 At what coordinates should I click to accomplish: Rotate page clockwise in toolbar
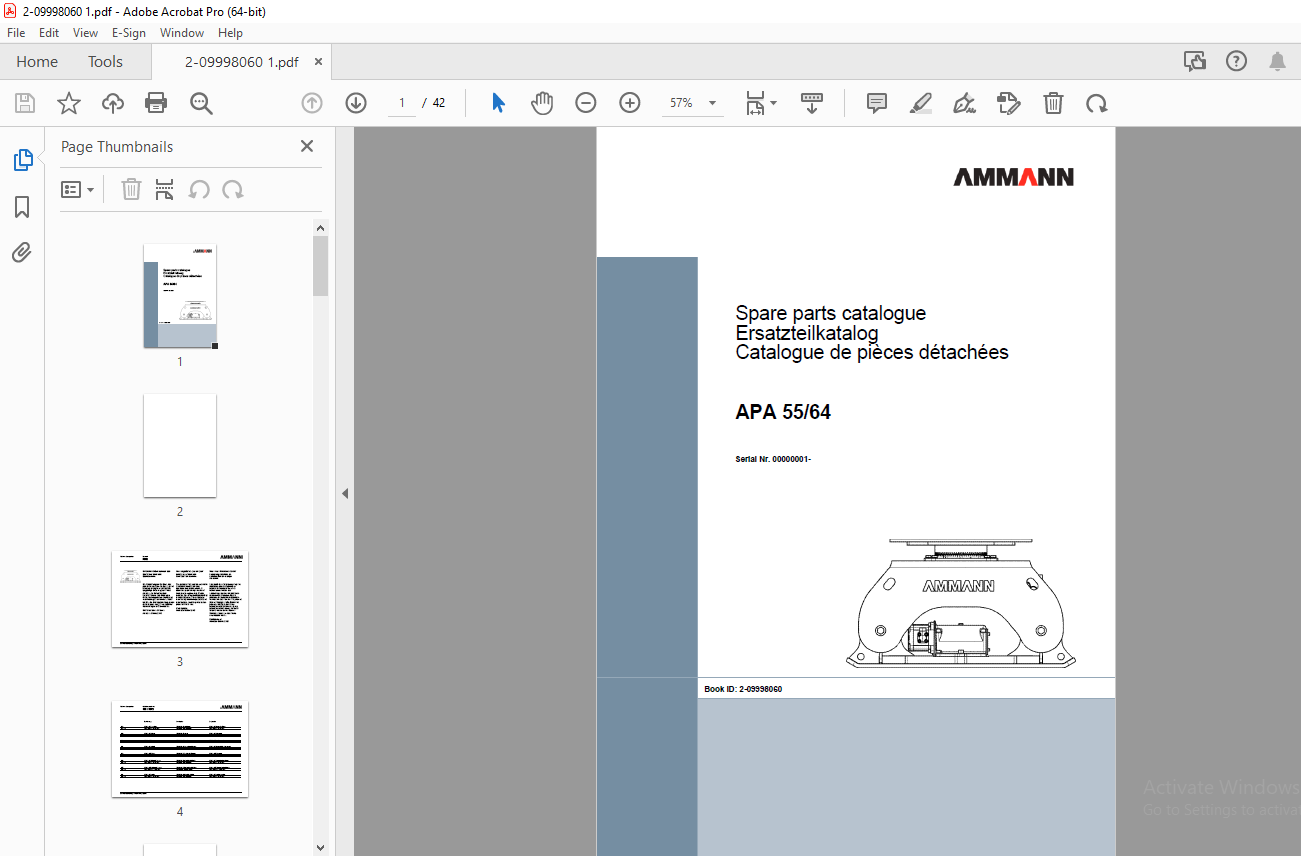coord(1097,103)
